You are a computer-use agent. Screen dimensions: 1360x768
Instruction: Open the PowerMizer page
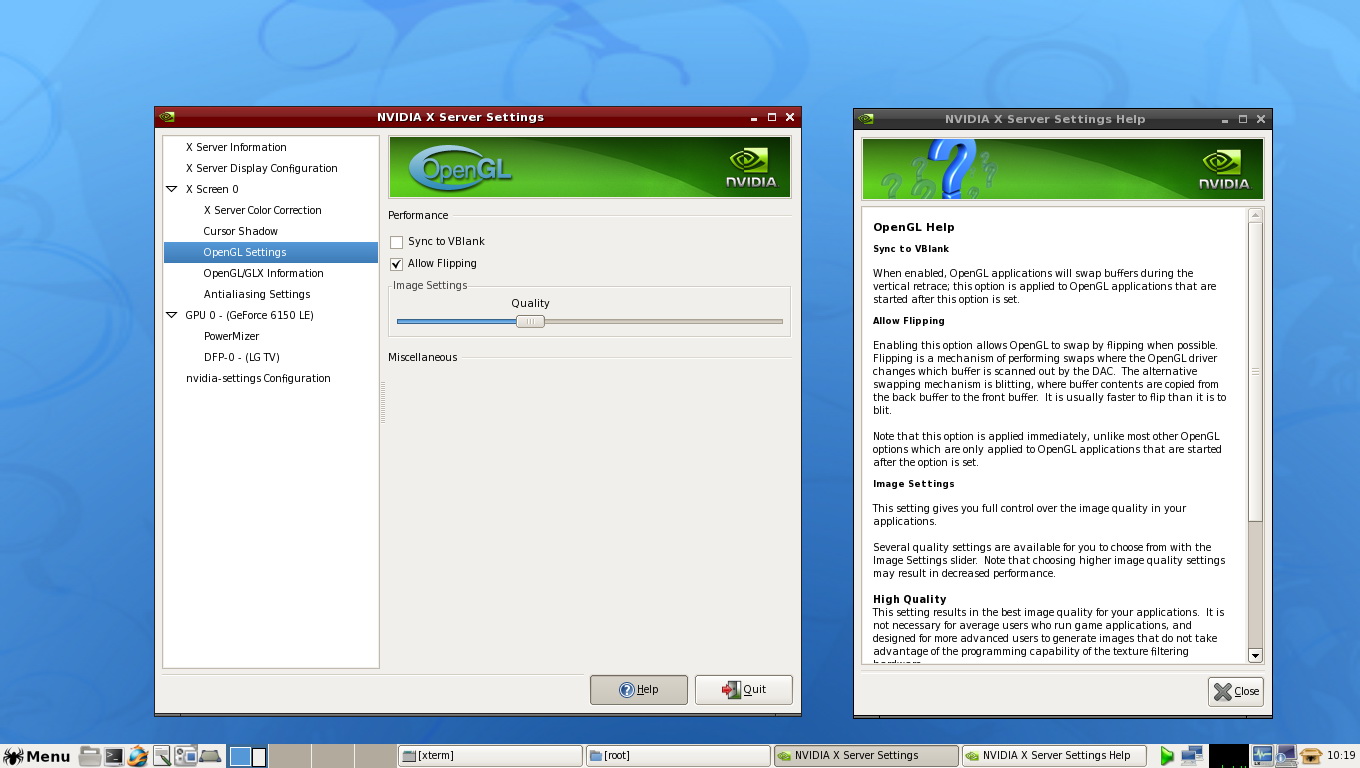pos(231,336)
